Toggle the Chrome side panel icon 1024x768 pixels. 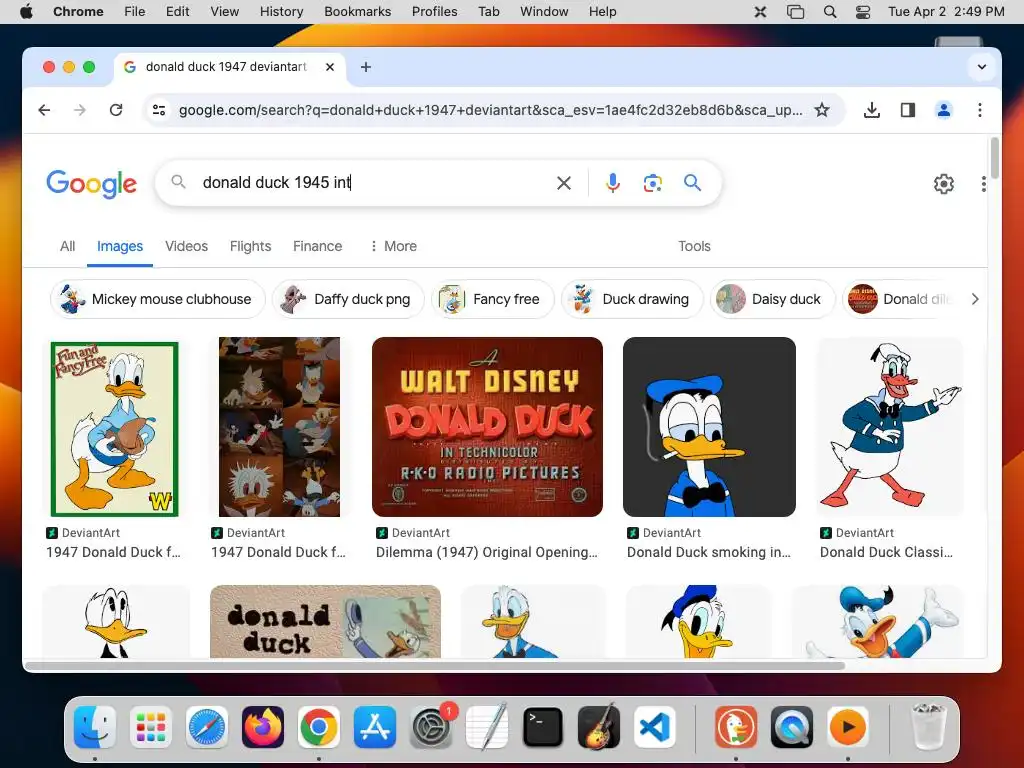point(908,110)
